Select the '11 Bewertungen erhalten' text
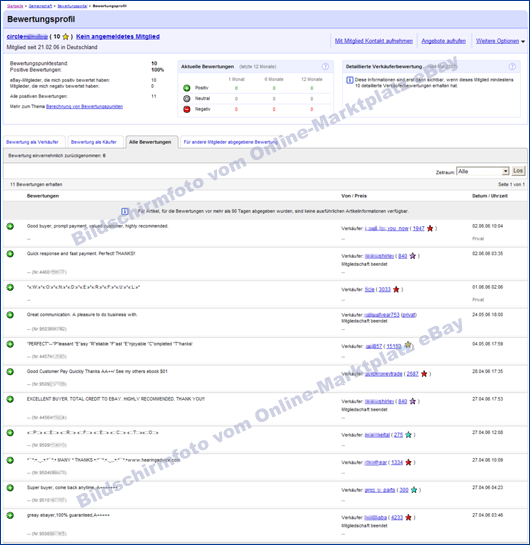The width and height of the screenshot is (530, 545). [x=36, y=185]
